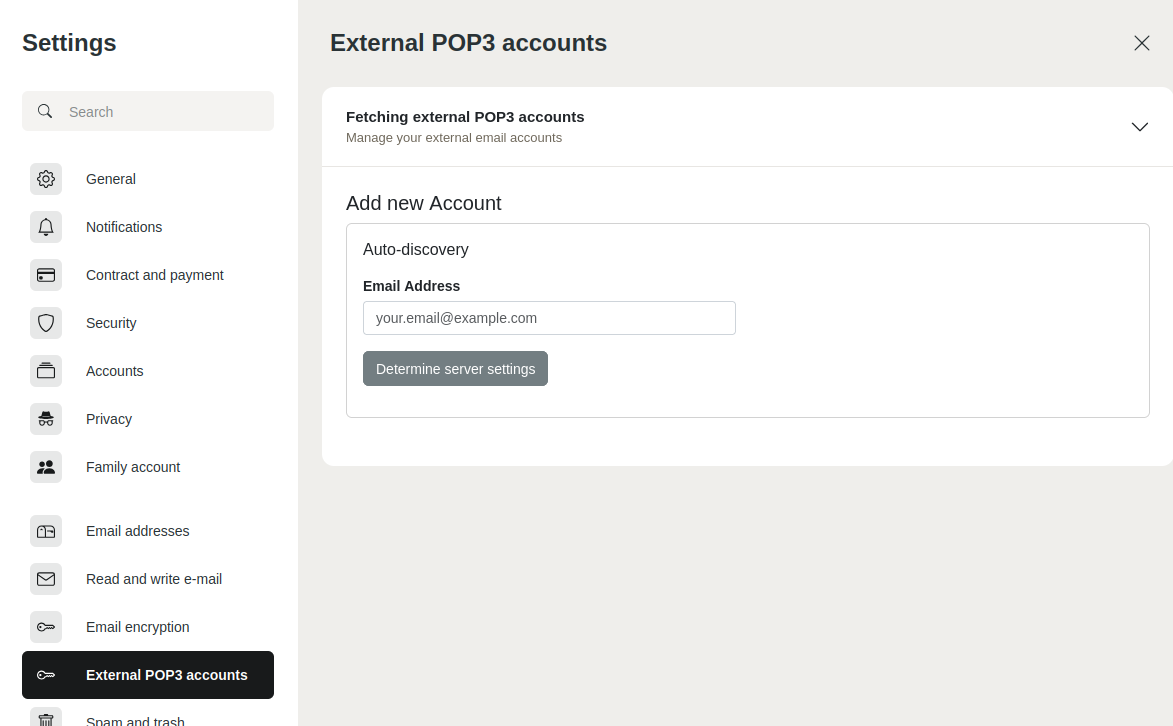Close the settings dialog with X
The width and height of the screenshot is (1173, 726).
(x=1141, y=43)
